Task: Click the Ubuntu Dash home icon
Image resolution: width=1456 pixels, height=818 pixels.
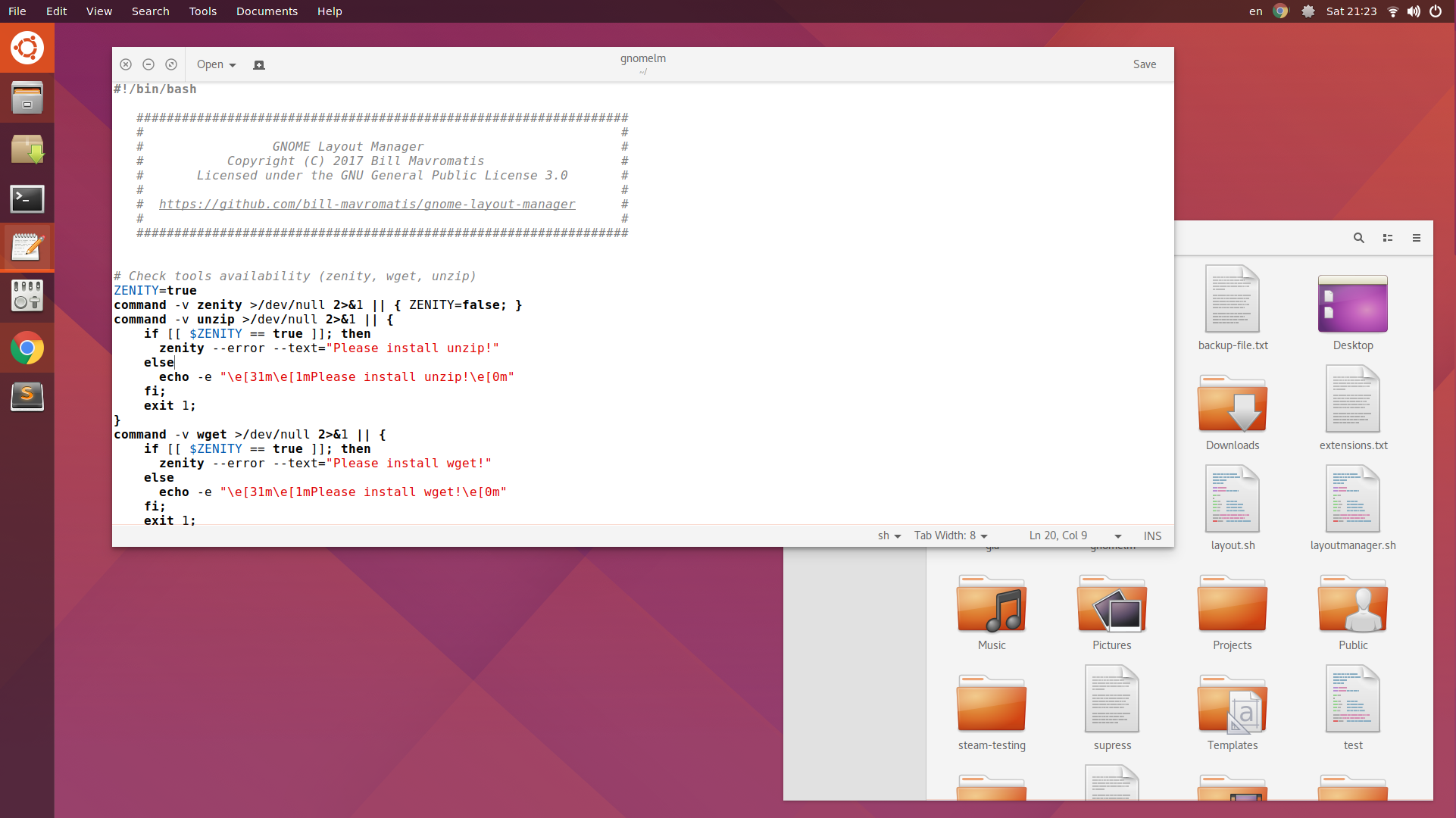Action: 27,48
